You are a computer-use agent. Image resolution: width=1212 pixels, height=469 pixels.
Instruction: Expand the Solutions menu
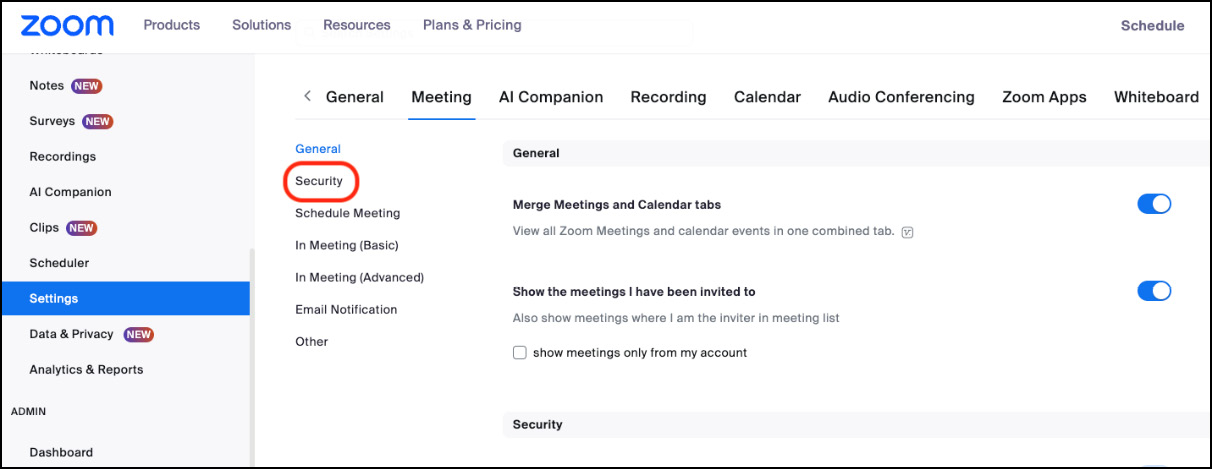(x=261, y=25)
